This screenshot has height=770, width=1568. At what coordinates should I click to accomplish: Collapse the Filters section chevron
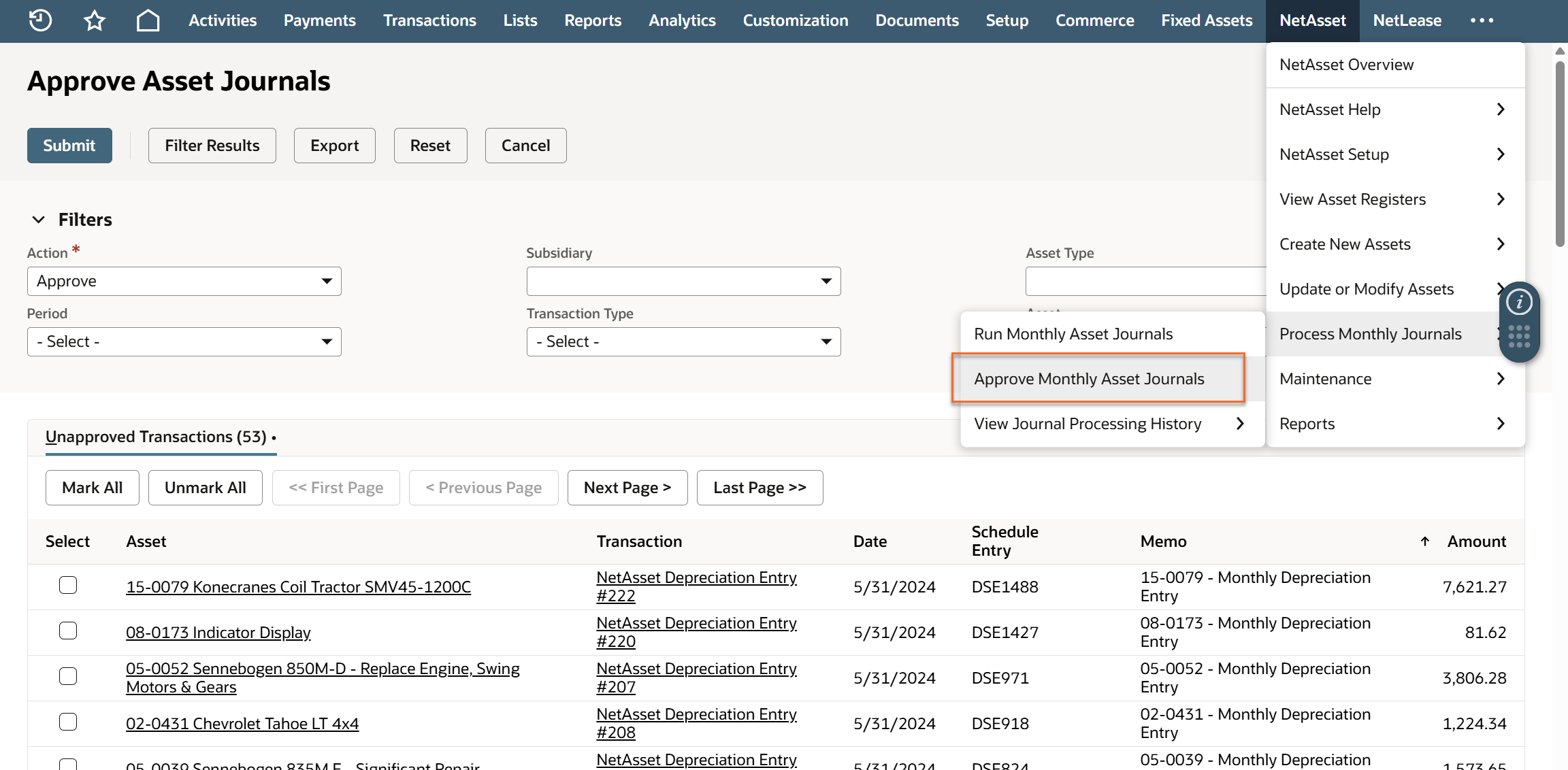[x=39, y=220]
